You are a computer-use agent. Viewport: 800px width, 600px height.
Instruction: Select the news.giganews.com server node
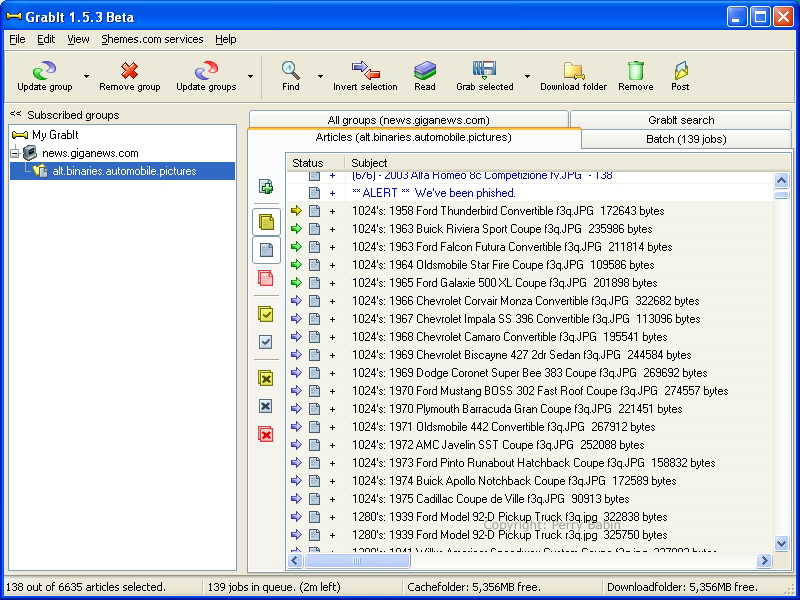coord(90,153)
